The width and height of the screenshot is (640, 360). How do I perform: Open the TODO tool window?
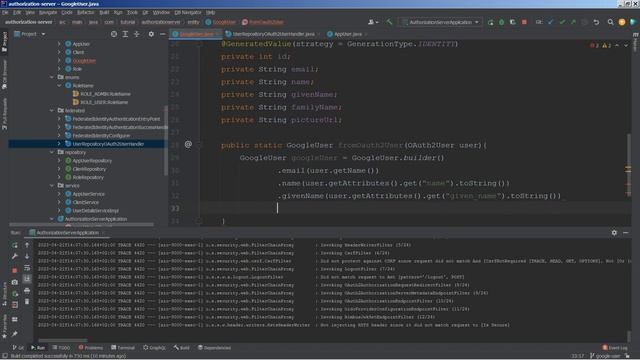point(61,348)
